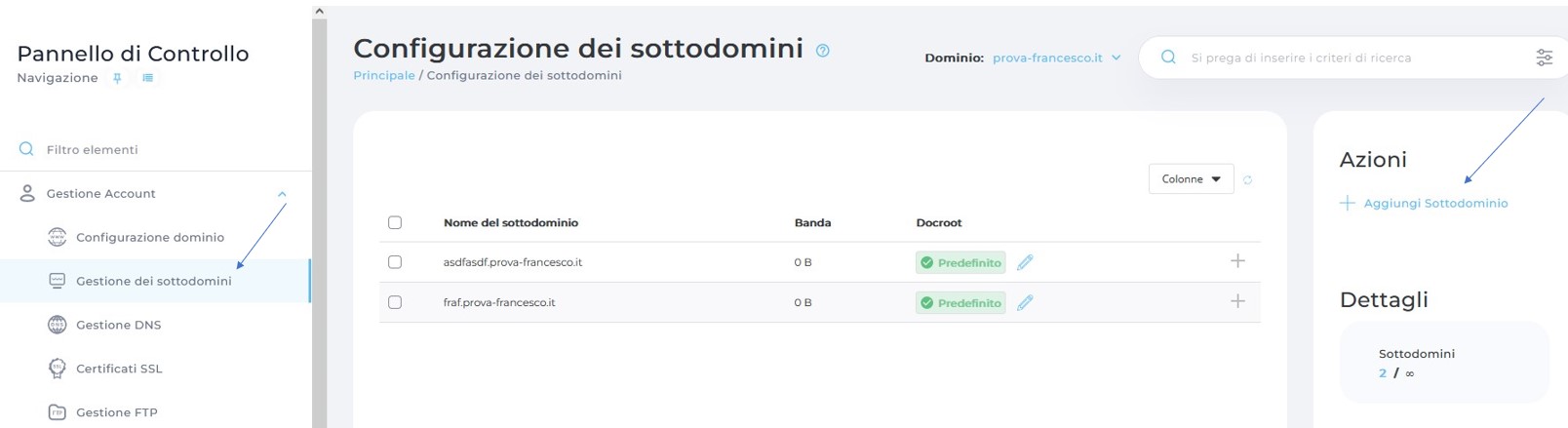Image resolution: width=1568 pixels, height=428 pixels.
Task: Go to the Principale breadcrumb link
Action: click(384, 75)
